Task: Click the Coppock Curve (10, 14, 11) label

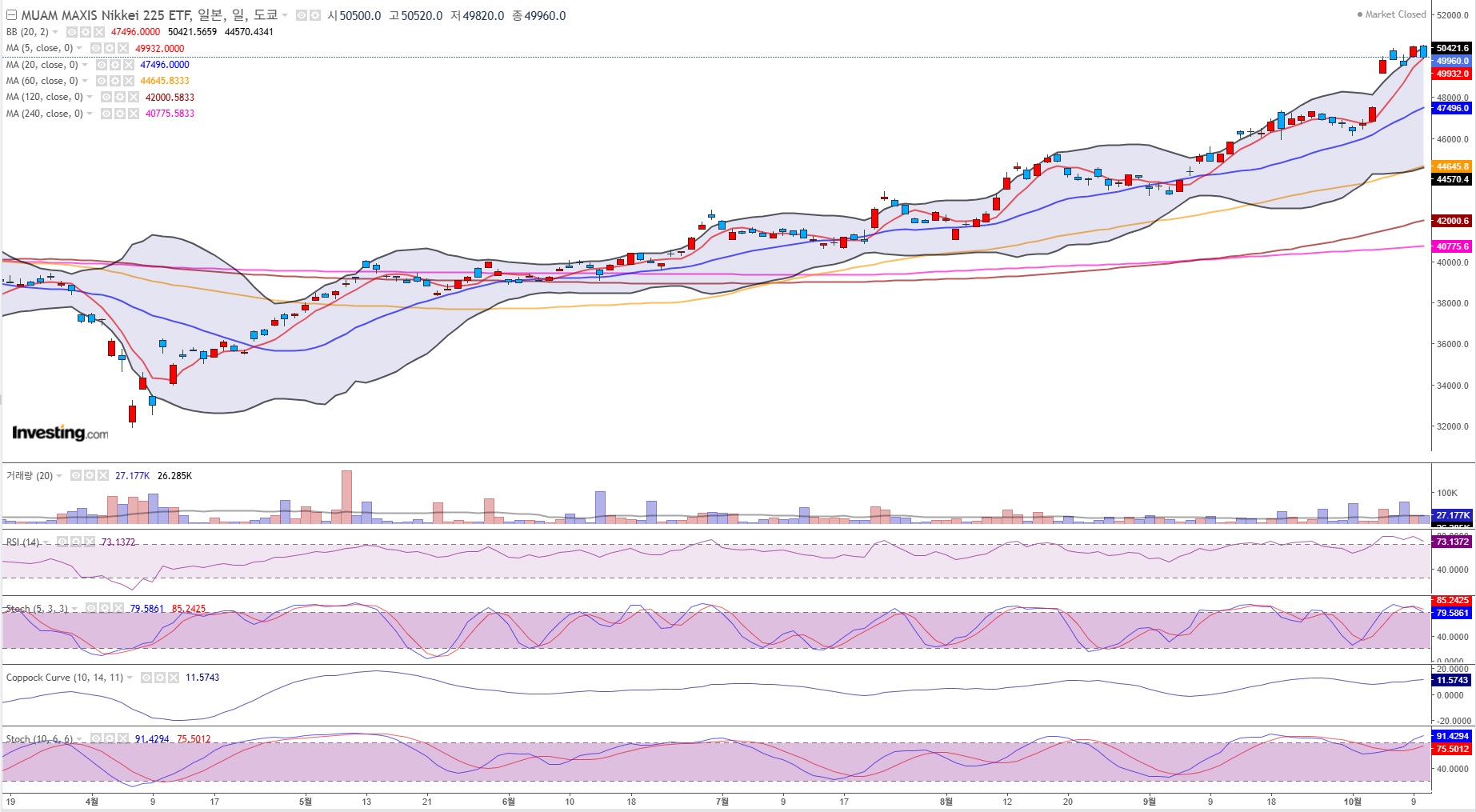Action: pos(65,678)
